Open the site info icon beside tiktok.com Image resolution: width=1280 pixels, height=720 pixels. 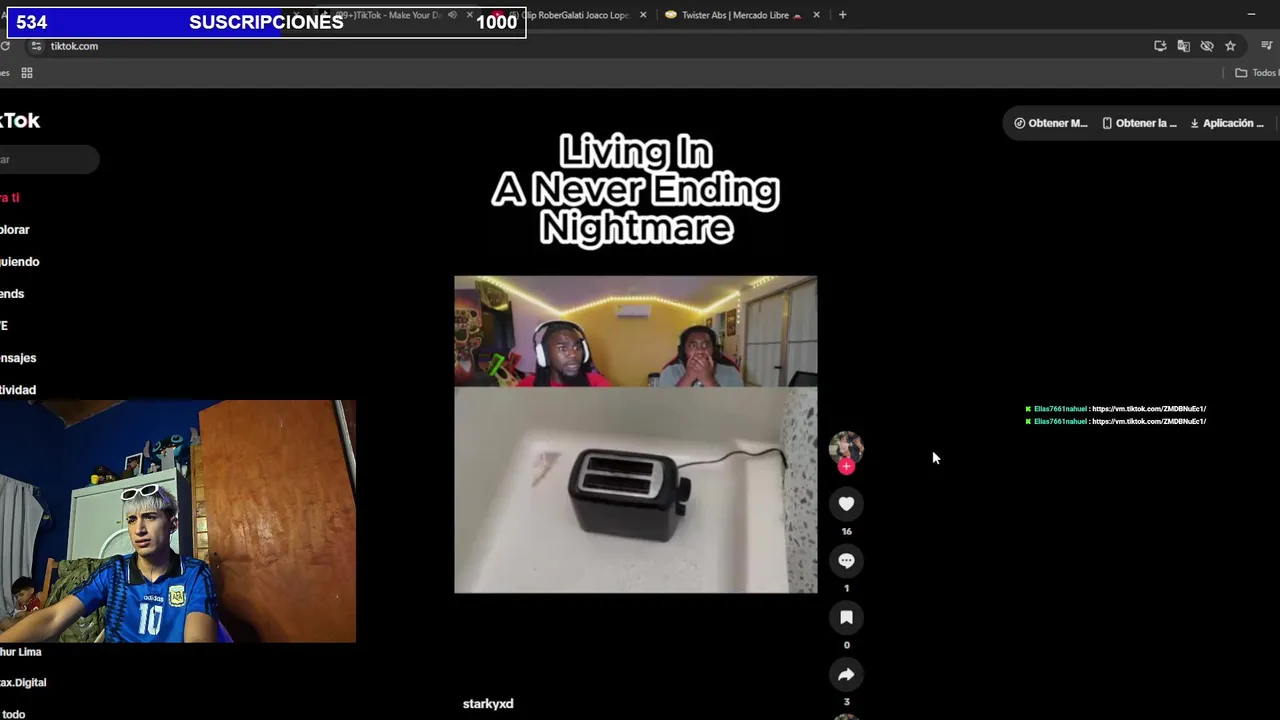pos(37,46)
